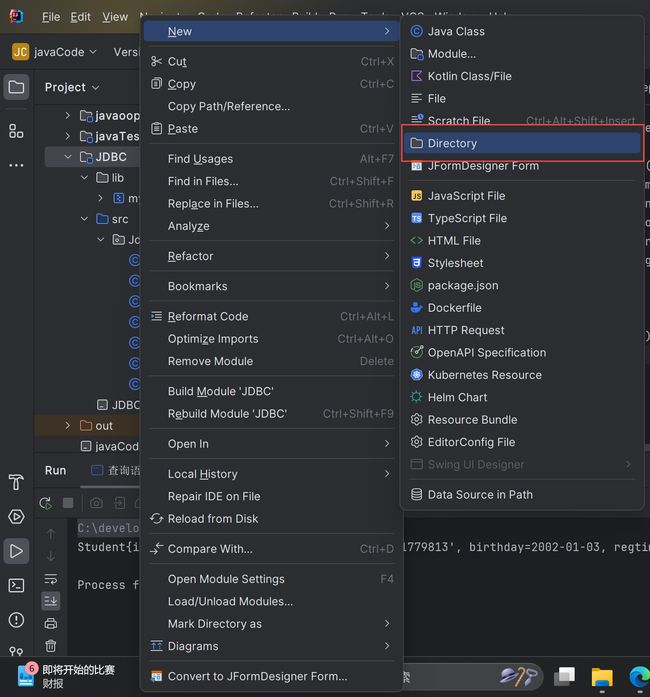Open the File menu

pos(51,17)
